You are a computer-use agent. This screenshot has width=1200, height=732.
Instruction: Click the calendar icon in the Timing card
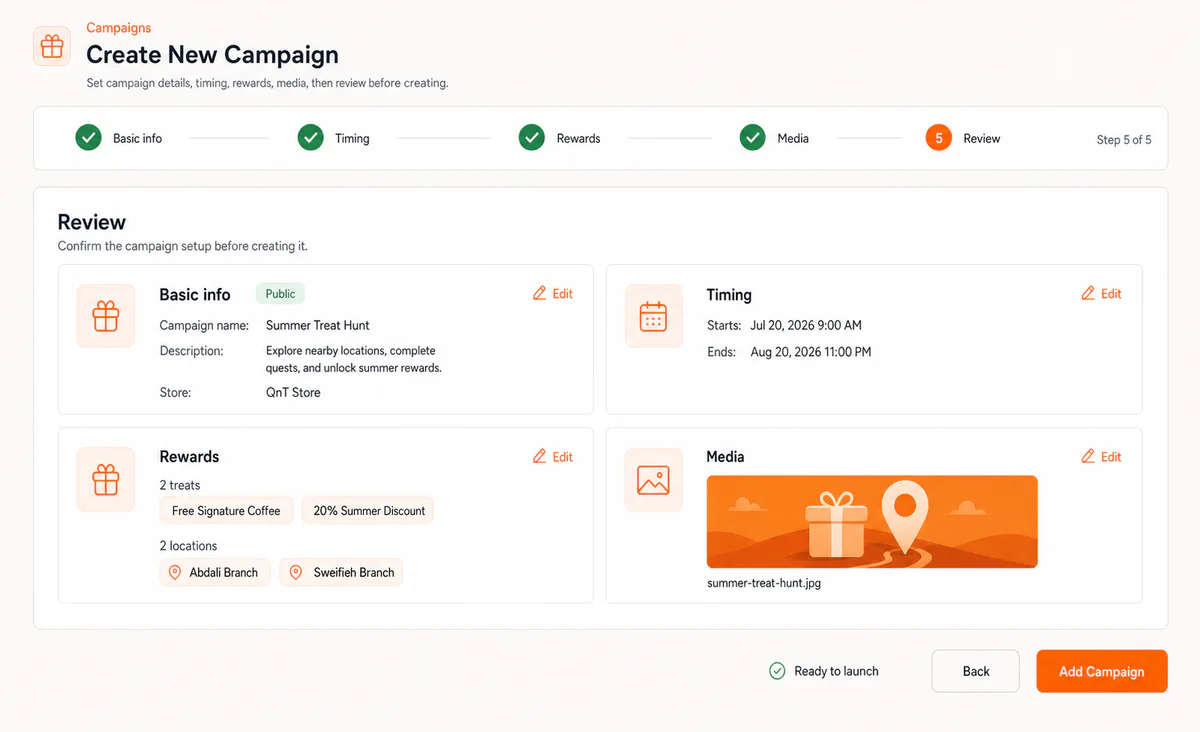[653, 316]
